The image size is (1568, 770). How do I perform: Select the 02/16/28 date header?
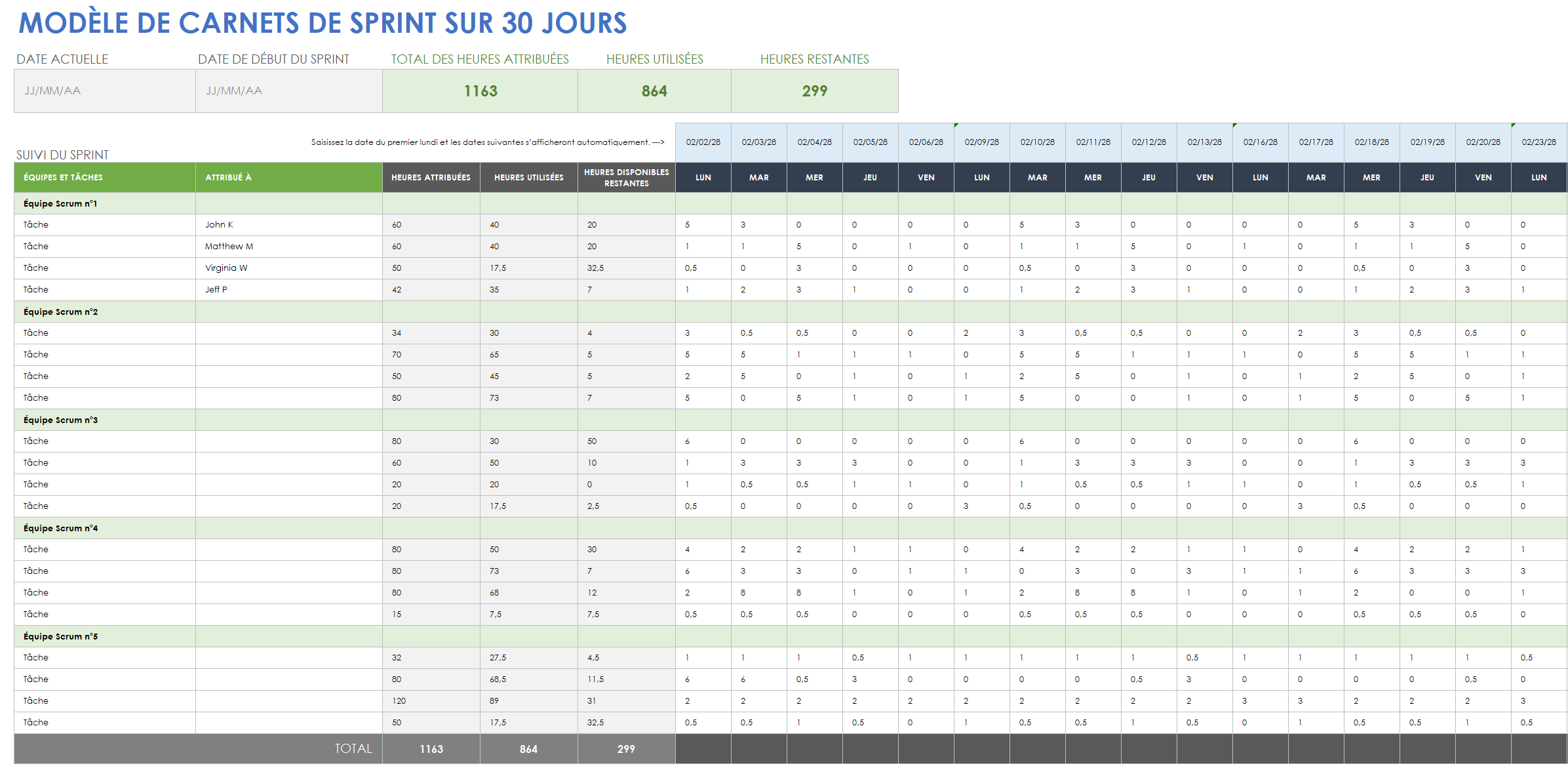[x=1261, y=142]
